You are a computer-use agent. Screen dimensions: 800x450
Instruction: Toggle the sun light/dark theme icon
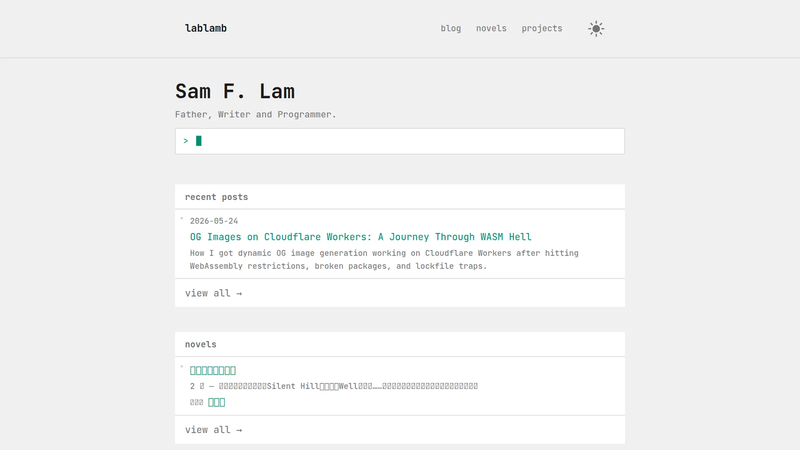[x=596, y=29]
